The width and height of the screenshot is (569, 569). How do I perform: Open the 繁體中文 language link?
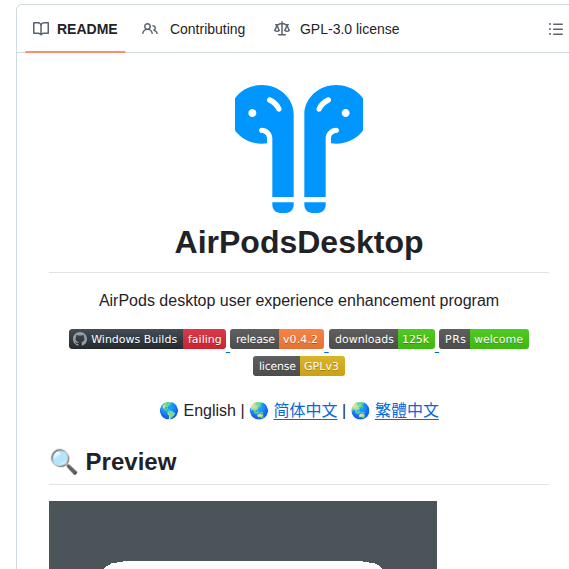(x=407, y=411)
